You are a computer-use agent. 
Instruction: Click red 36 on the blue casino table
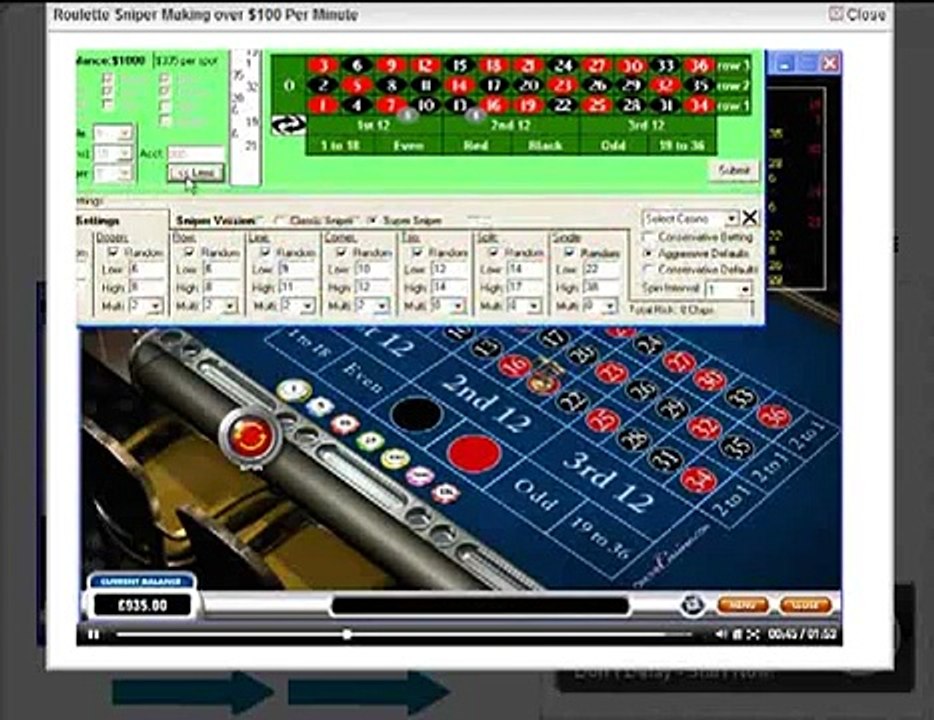click(774, 416)
